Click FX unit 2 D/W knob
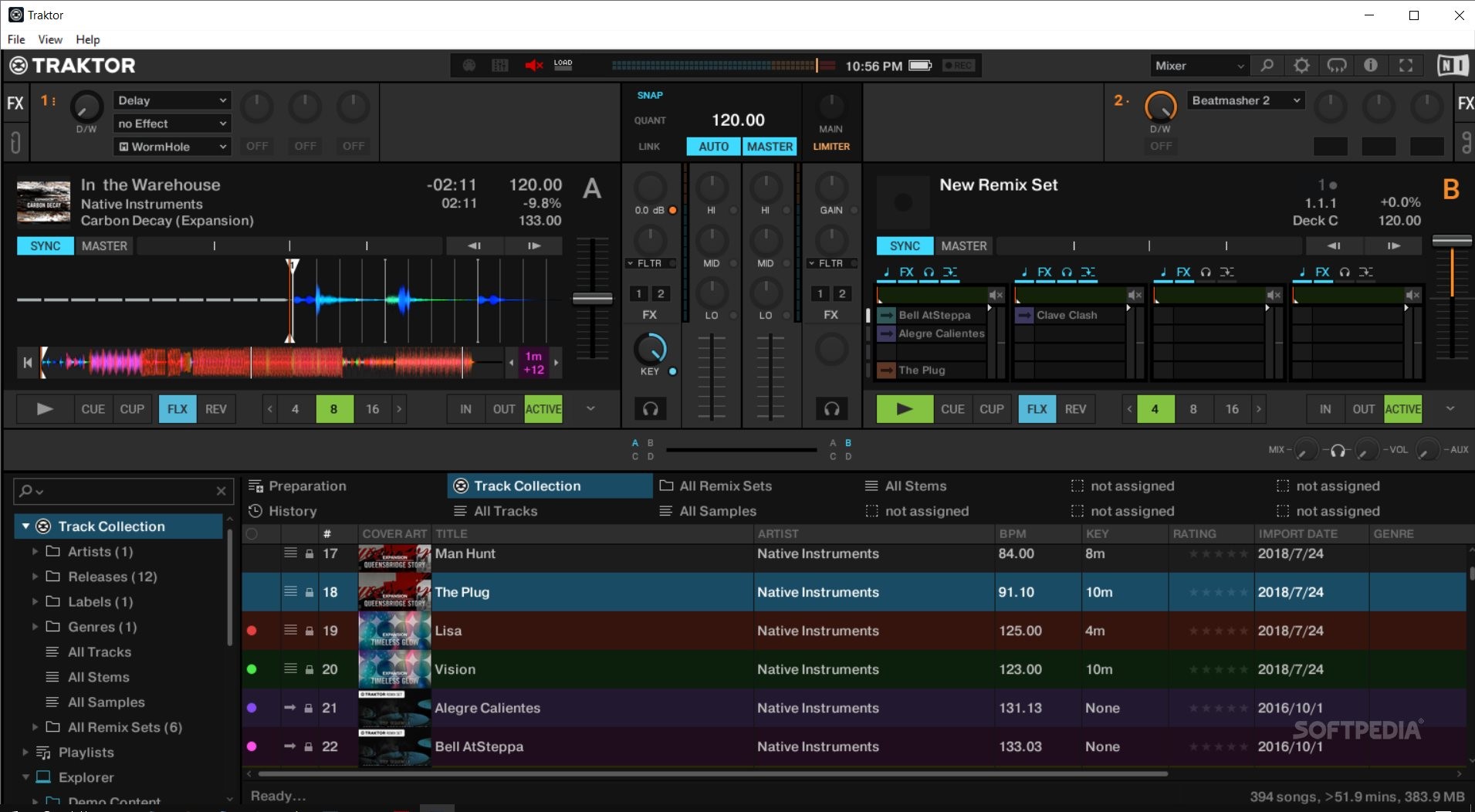The width and height of the screenshot is (1475, 812). [1160, 106]
